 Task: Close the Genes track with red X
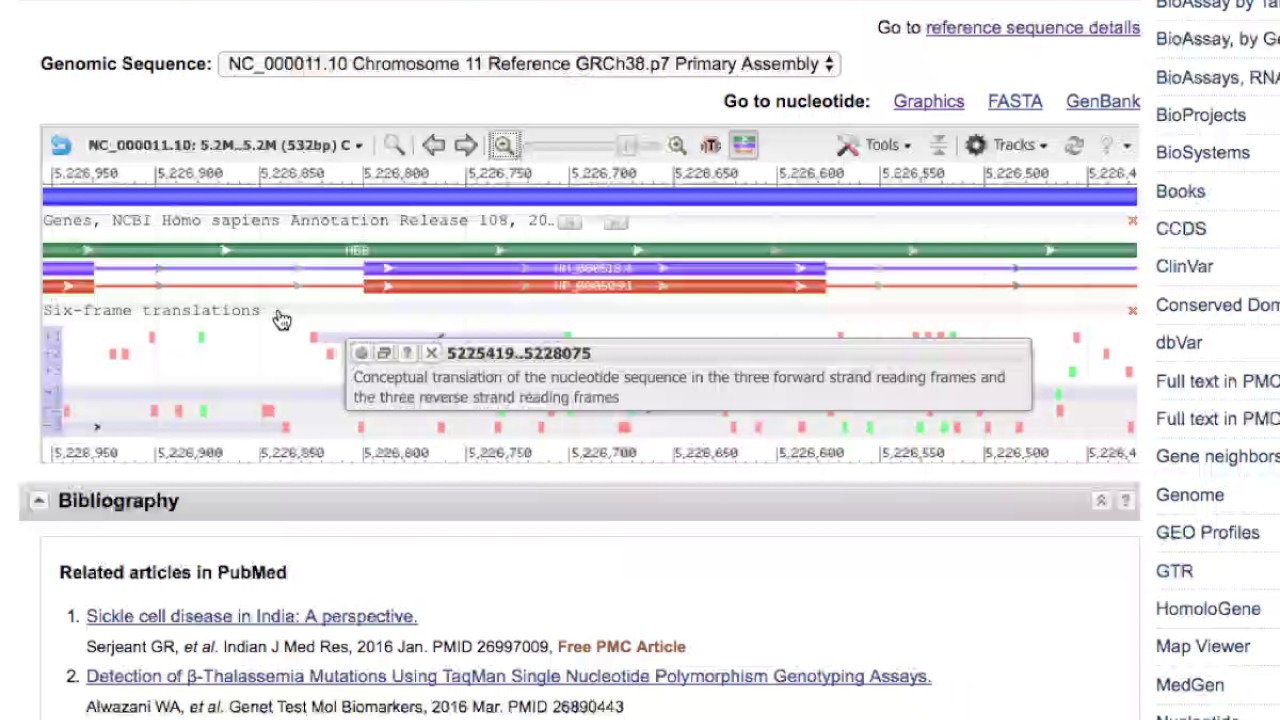pos(1132,221)
